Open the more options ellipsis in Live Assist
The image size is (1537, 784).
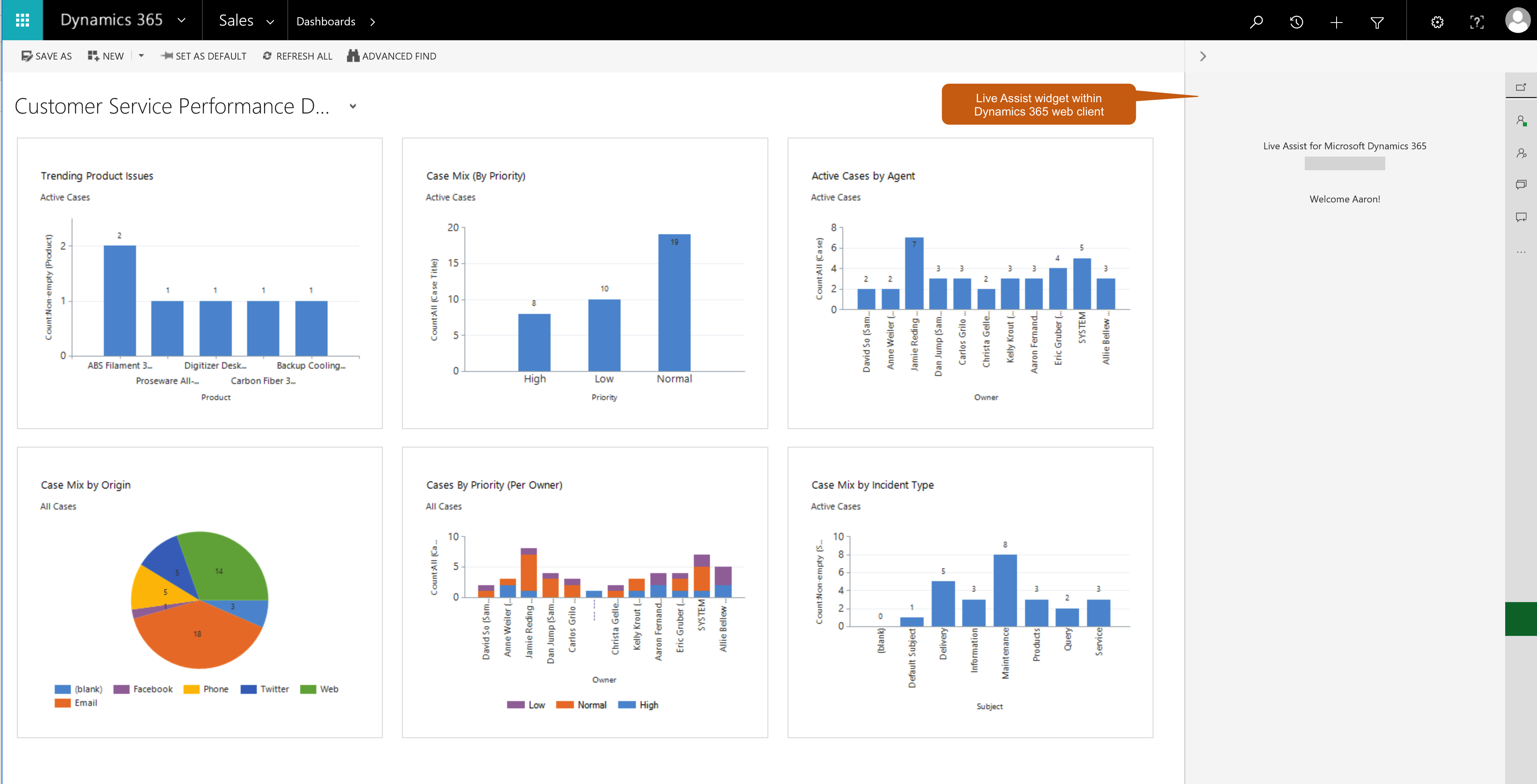click(1521, 252)
